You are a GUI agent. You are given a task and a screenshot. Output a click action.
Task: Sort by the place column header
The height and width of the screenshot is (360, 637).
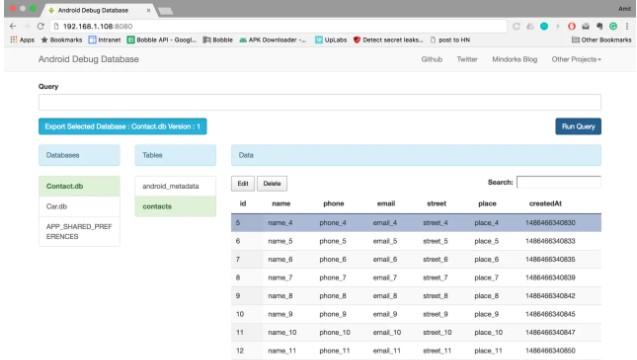click(x=487, y=204)
